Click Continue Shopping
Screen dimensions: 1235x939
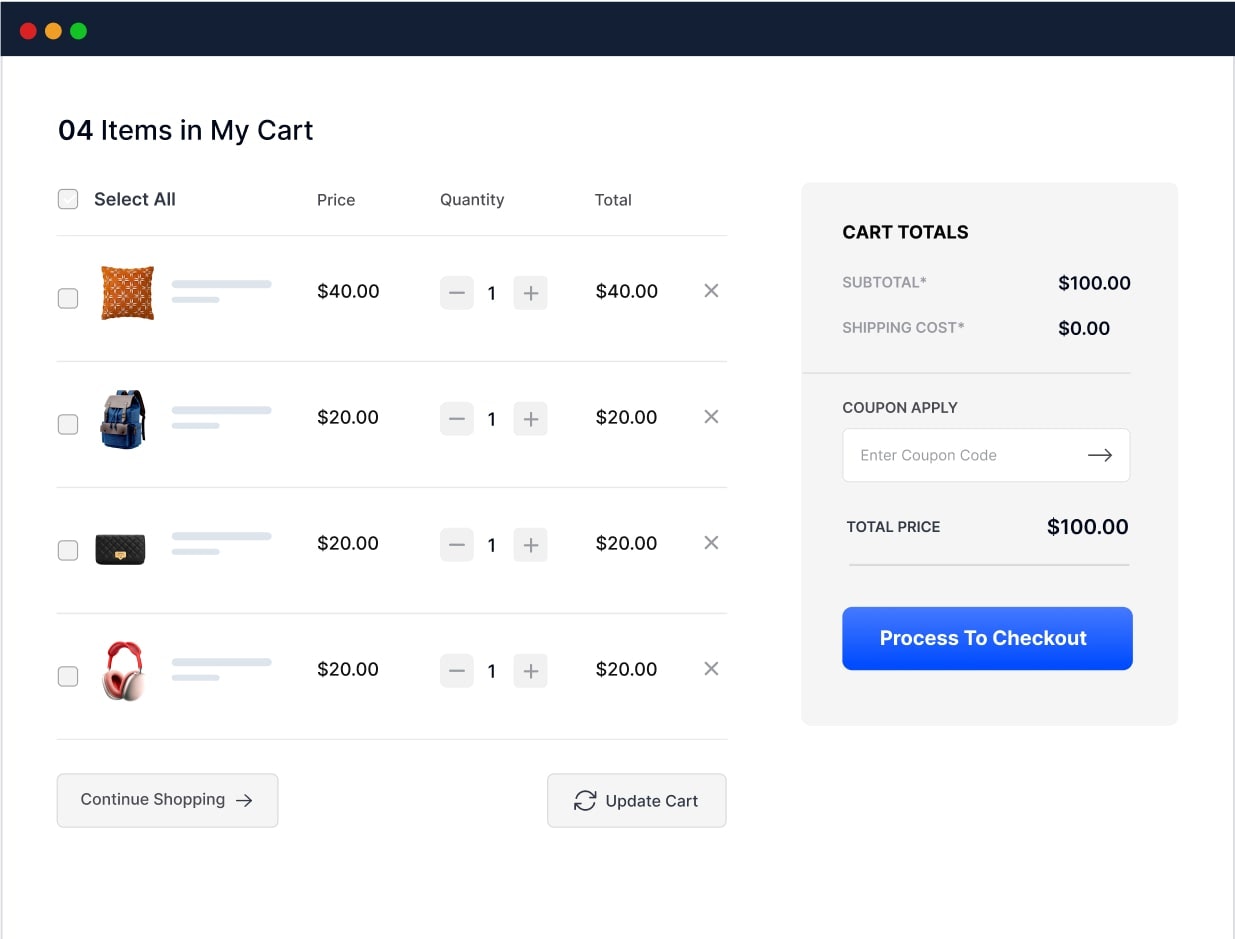click(167, 800)
